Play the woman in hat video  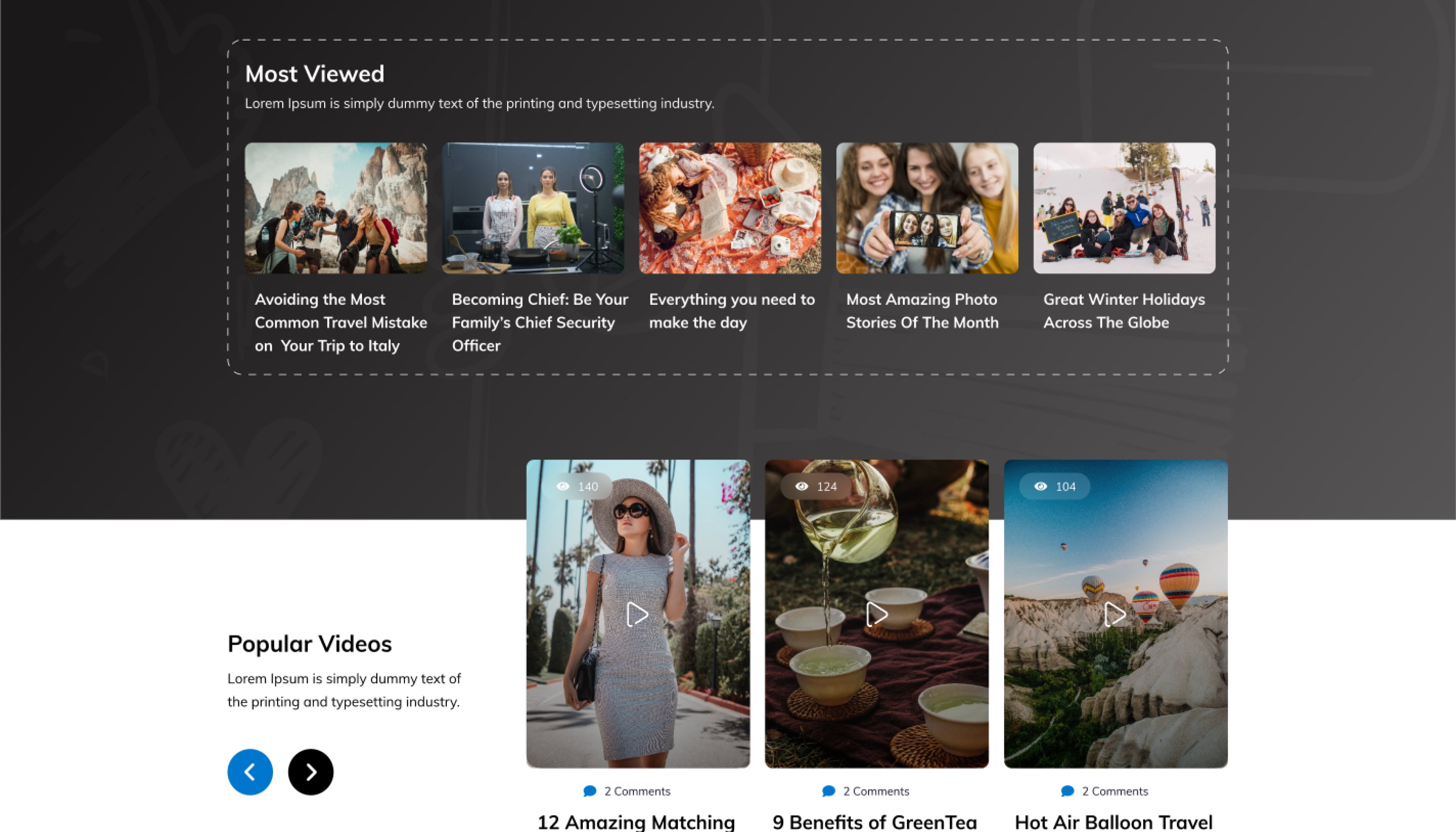pos(637,614)
